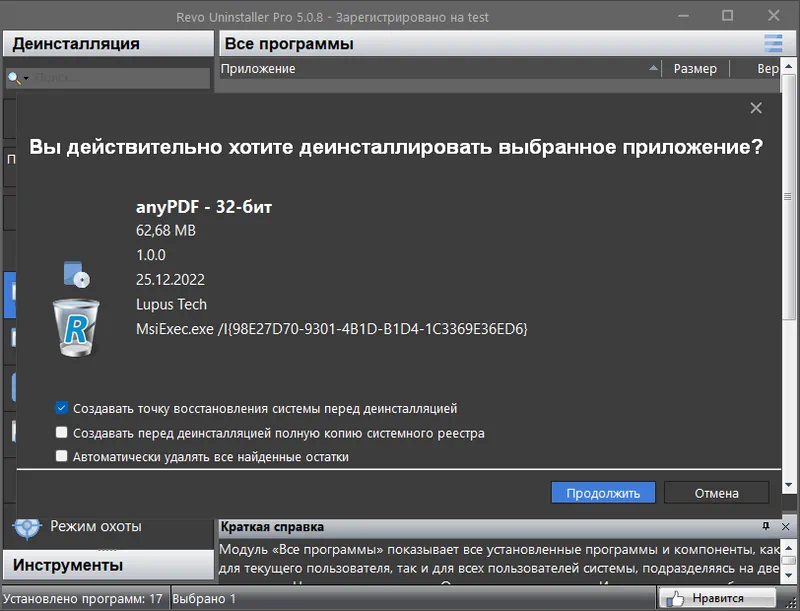Toggle system restore point creation checkbox
This screenshot has width=800, height=611.
pyautogui.click(x=61, y=408)
